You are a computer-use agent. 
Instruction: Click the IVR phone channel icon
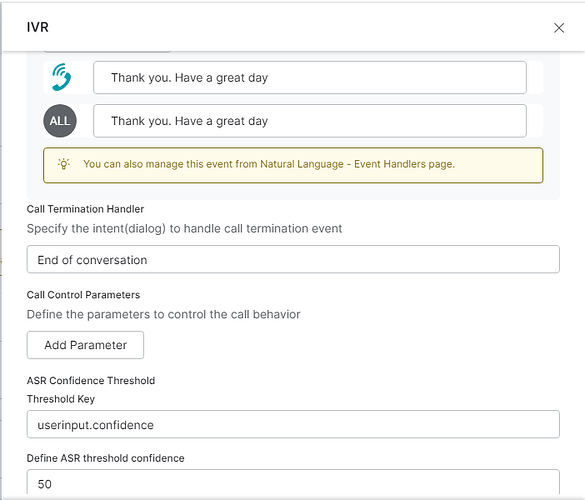point(61,77)
